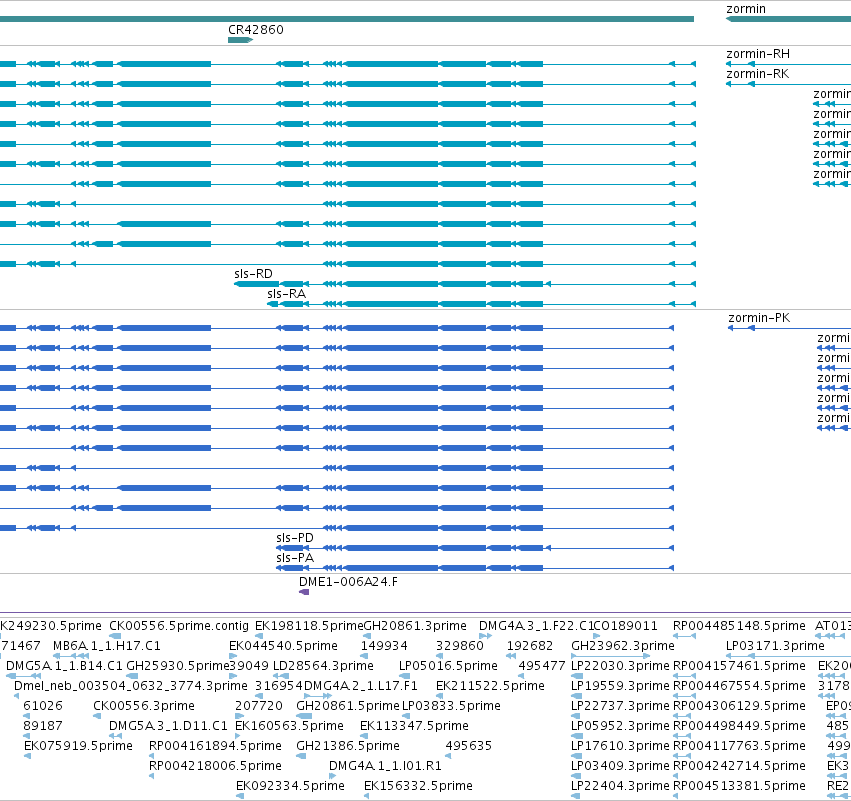Viewport: 851px width, 801px height.
Task: Open EK156332.5prime EST label
Action: point(418,786)
